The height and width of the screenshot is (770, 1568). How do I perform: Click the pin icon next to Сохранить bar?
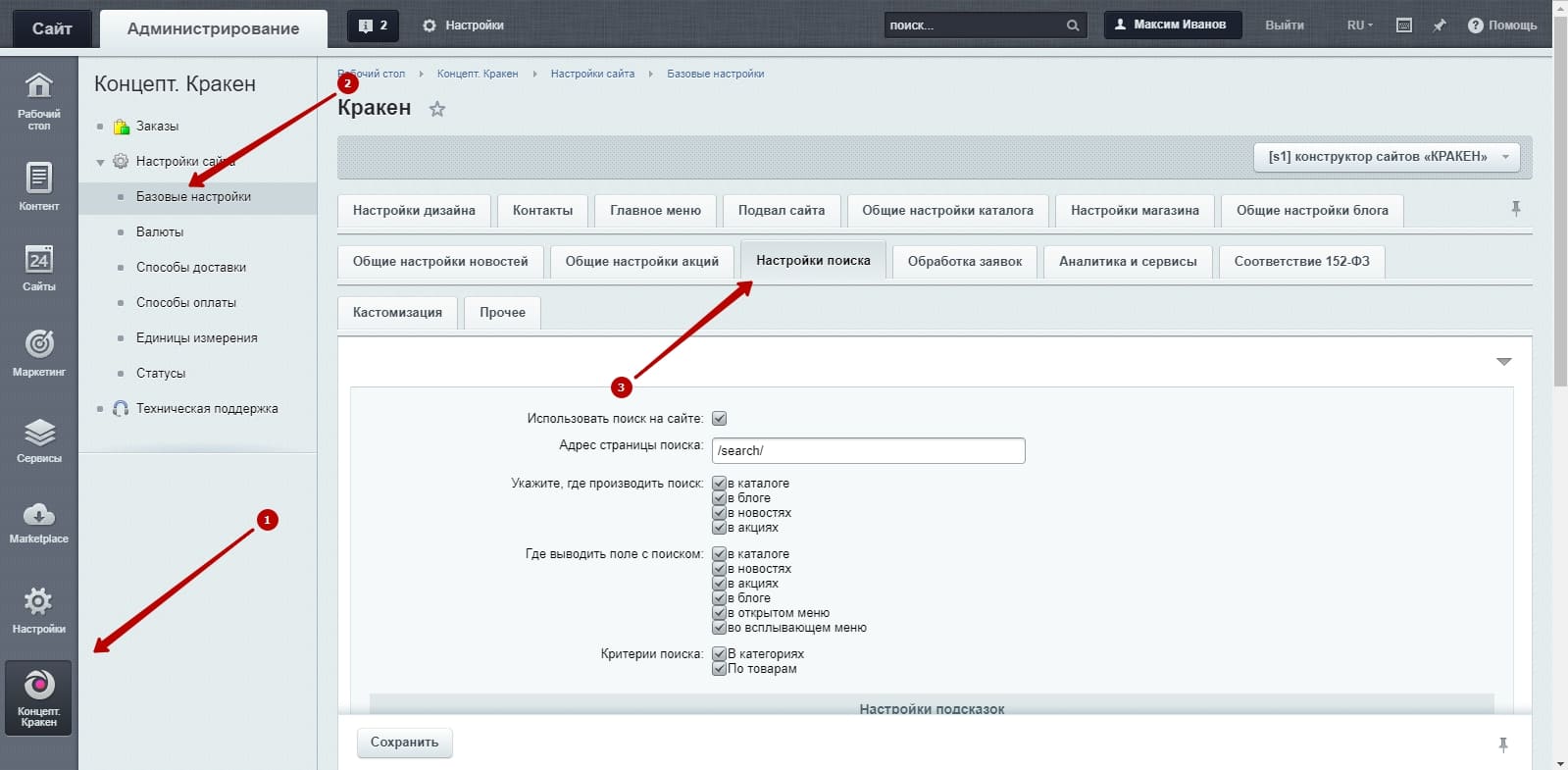click(x=1503, y=744)
